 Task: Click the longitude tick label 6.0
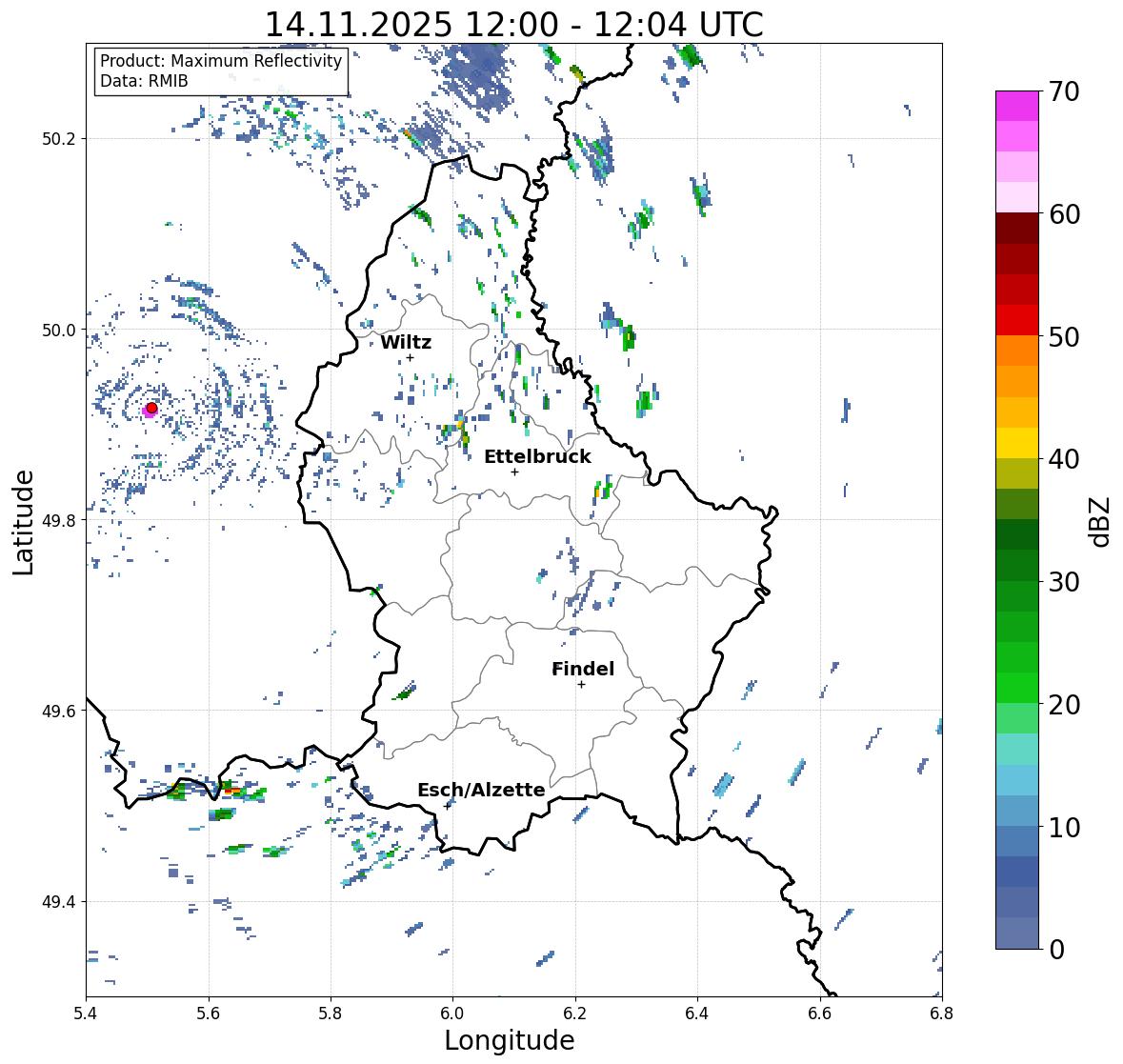pos(452,1013)
